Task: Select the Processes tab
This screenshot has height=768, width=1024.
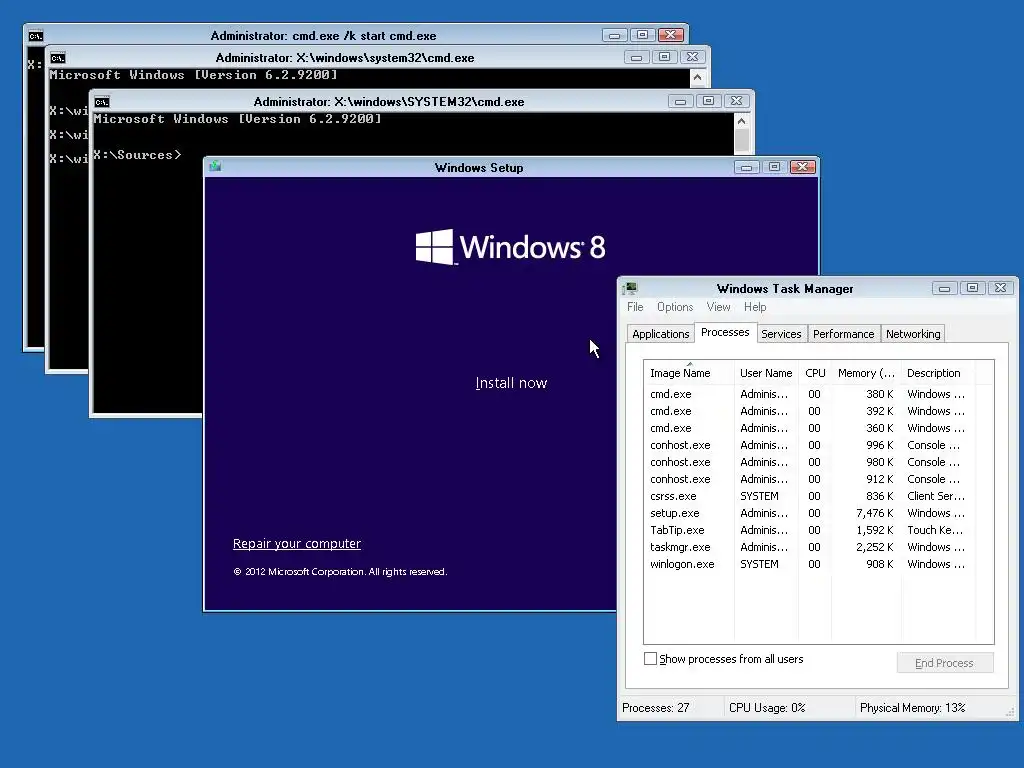Action: [x=725, y=332]
